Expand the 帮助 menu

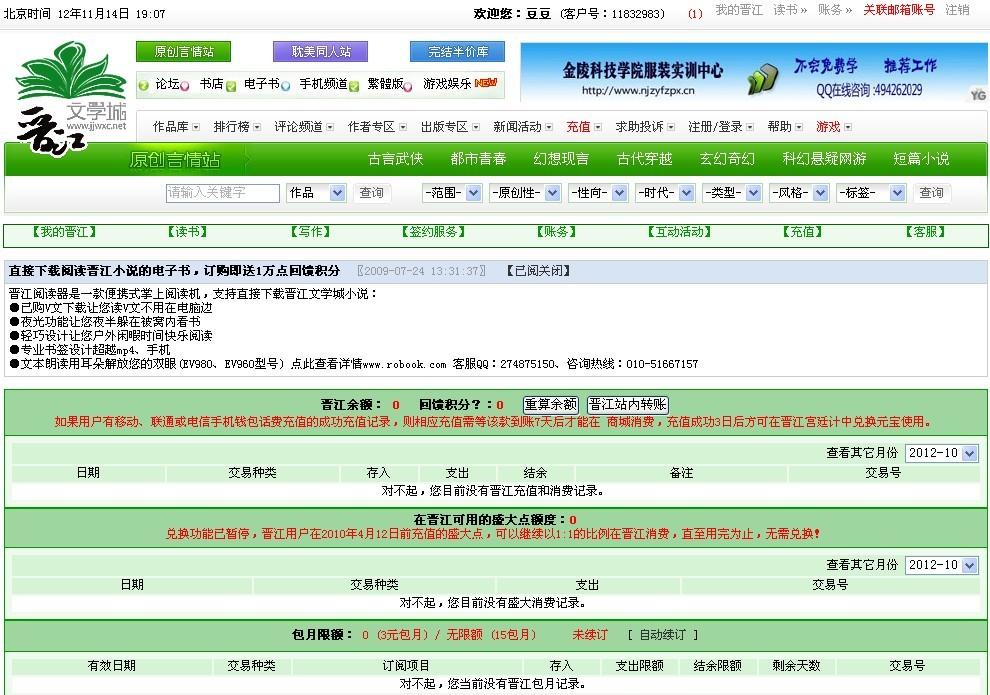tap(785, 127)
